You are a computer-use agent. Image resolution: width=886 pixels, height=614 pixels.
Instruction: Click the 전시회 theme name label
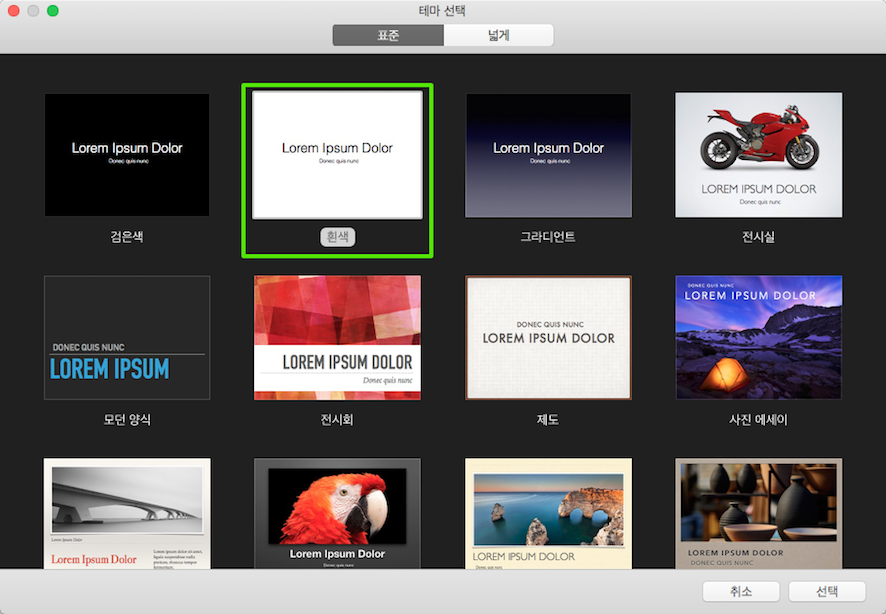click(337, 420)
